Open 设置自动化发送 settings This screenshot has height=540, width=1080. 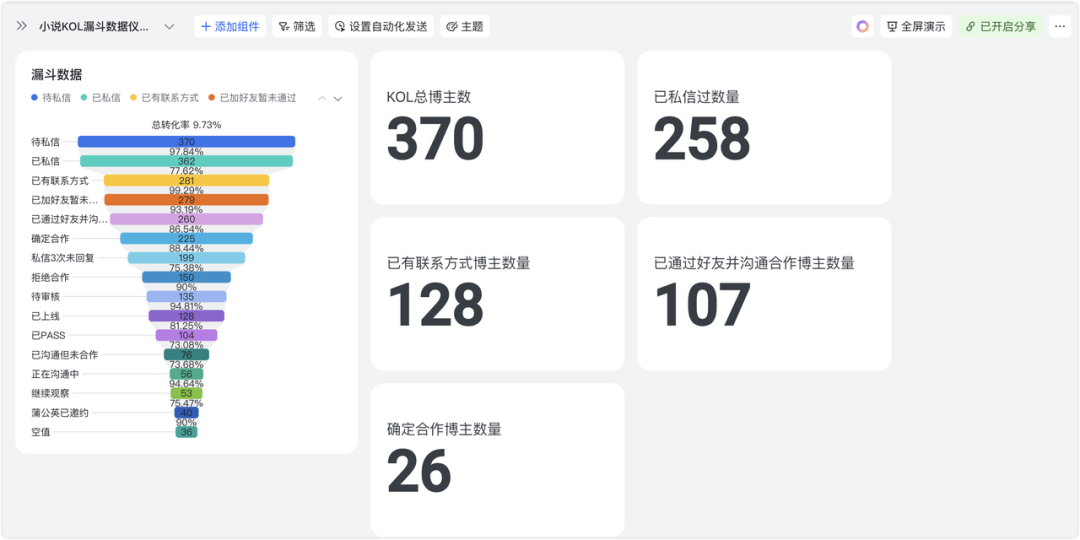tap(381, 27)
